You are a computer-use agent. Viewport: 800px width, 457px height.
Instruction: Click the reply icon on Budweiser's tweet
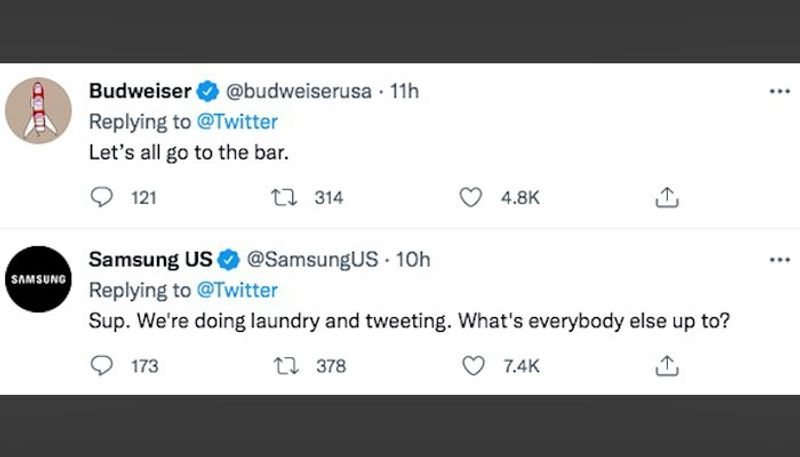tap(102, 198)
